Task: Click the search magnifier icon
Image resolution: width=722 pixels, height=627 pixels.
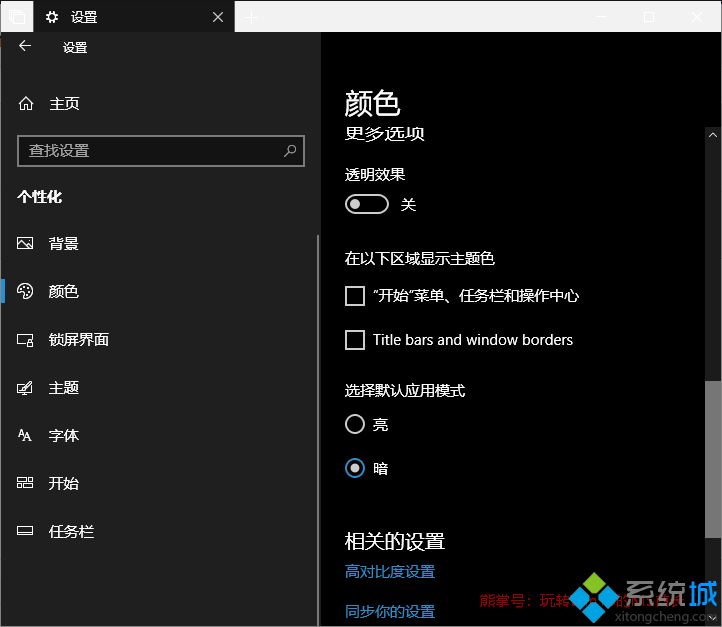Action: click(x=290, y=151)
